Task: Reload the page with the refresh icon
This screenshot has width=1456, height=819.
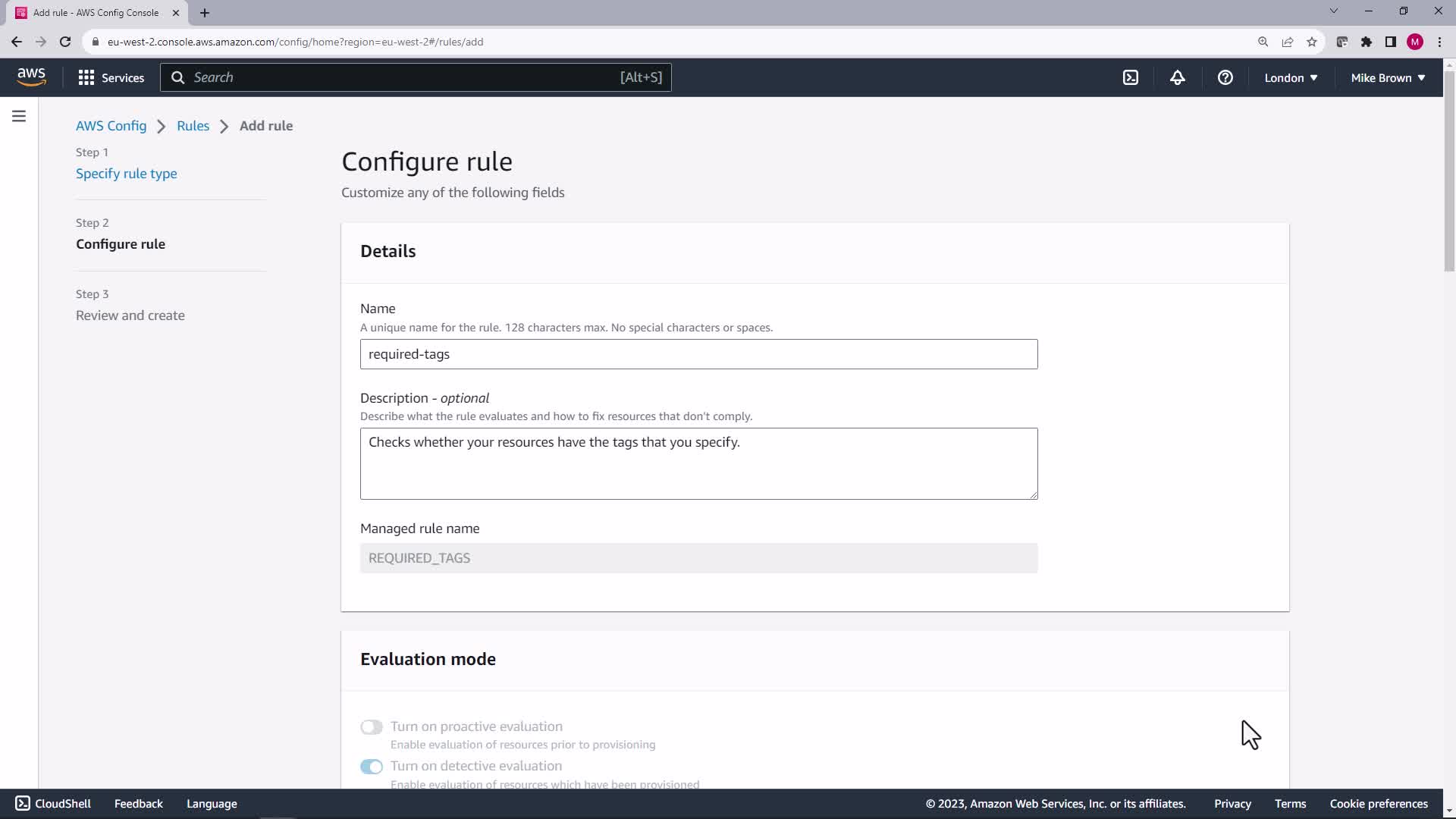Action: click(65, 42)
